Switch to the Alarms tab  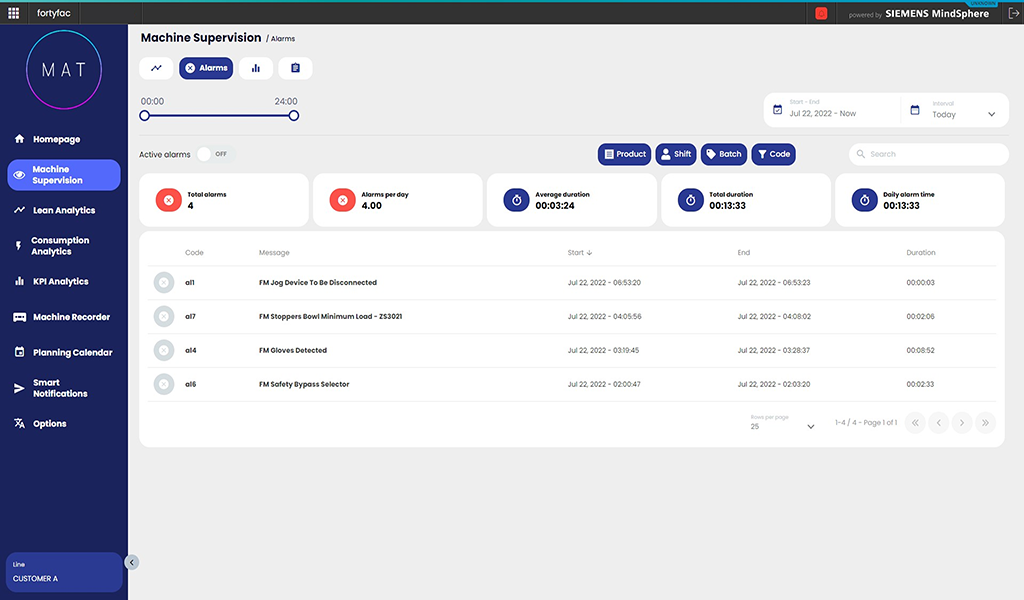click(206, 69)
